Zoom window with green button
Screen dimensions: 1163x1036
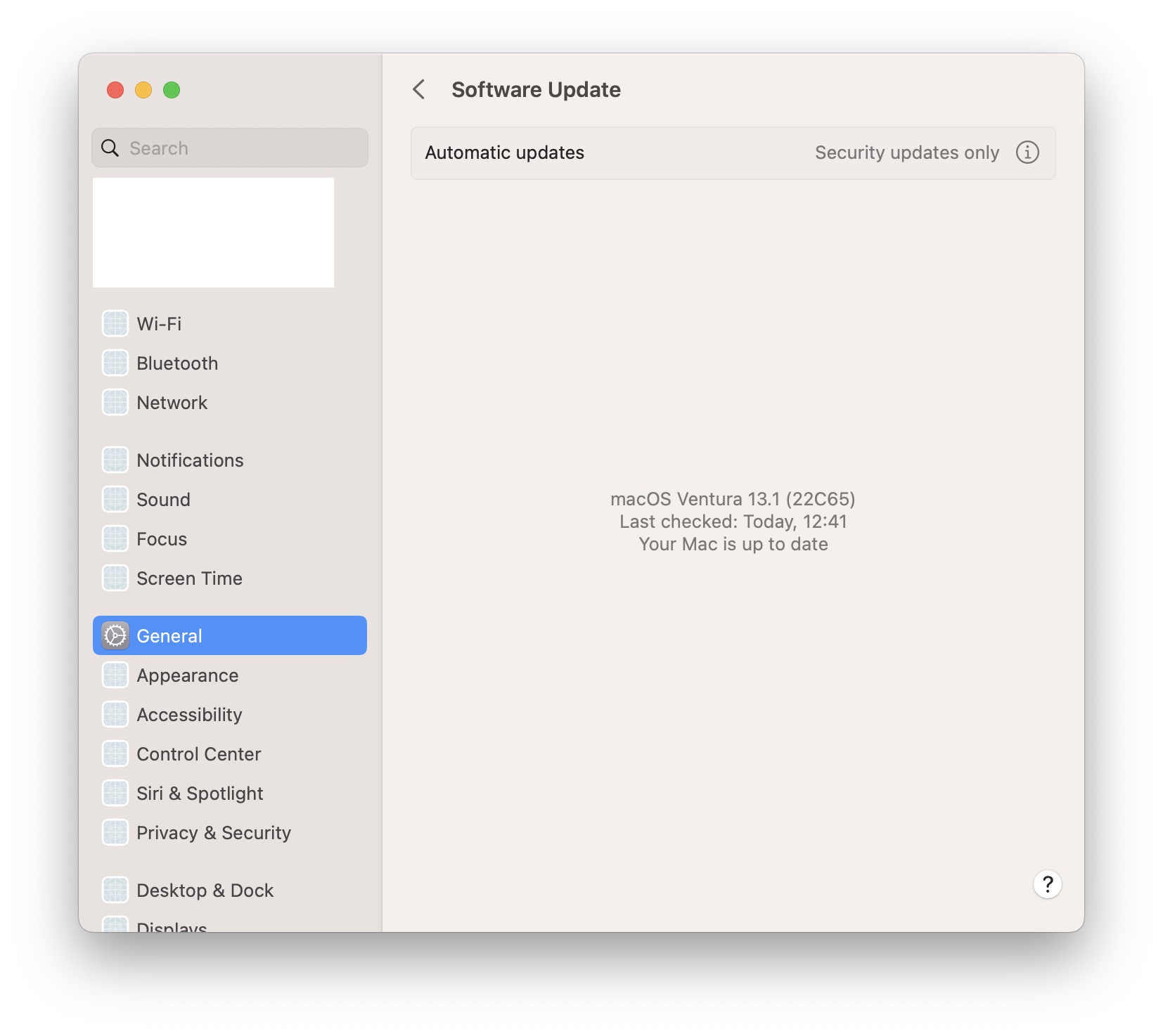tap(172, 90)
